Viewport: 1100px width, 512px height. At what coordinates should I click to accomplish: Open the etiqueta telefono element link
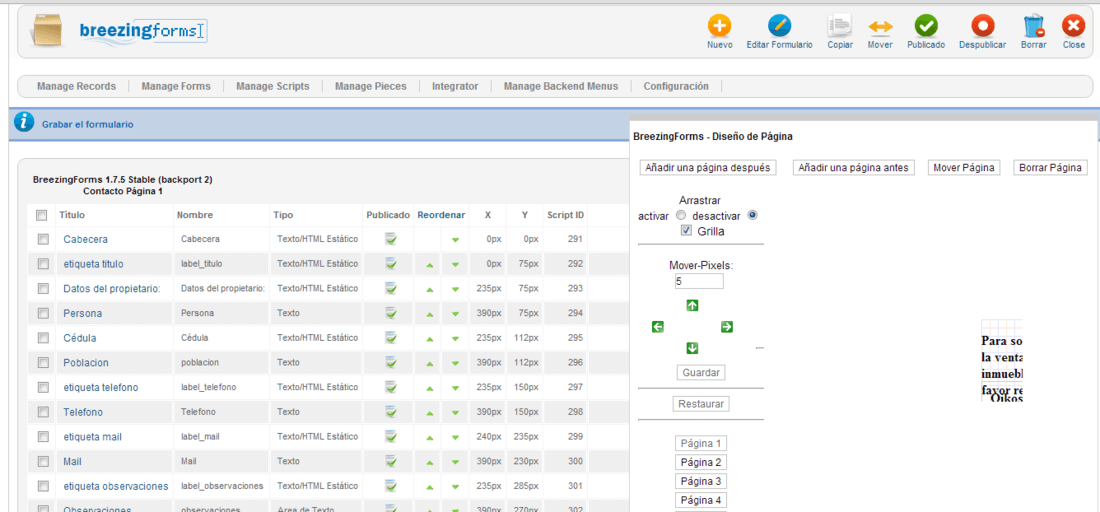click(100, 387)
